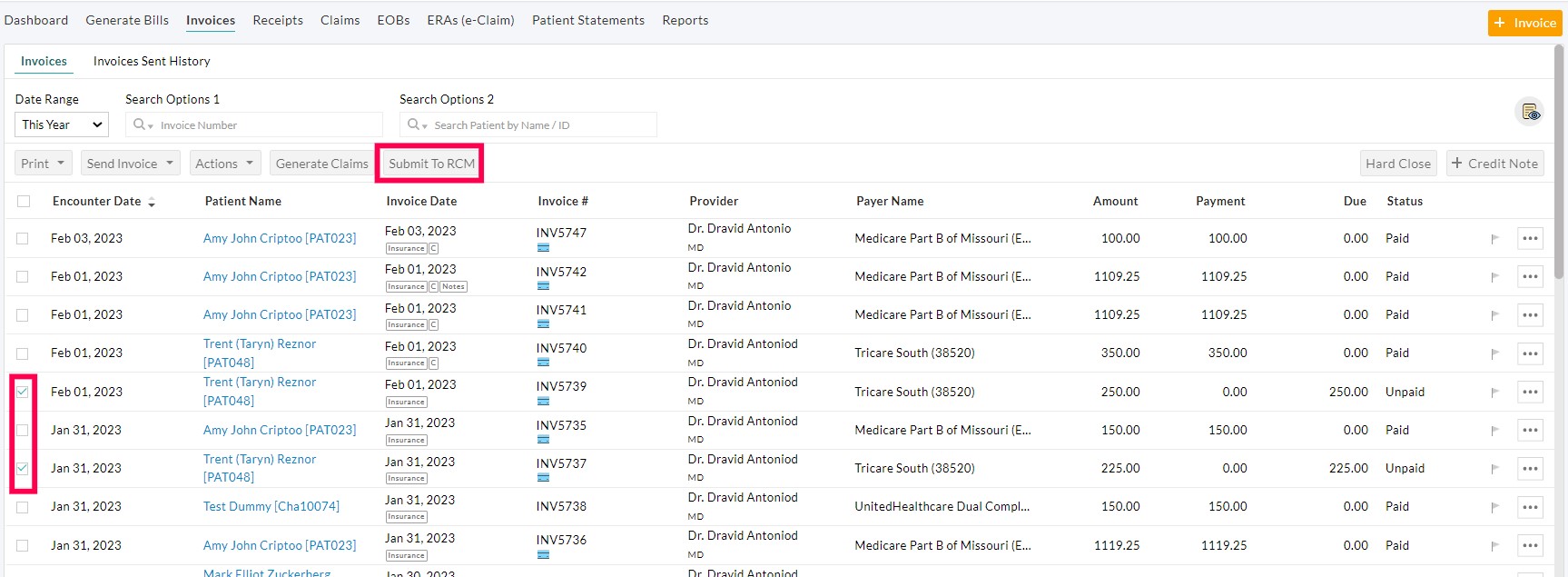Focus the Invoice Number search field
The width and height of the screenshot is (1568, 577).
254,124
